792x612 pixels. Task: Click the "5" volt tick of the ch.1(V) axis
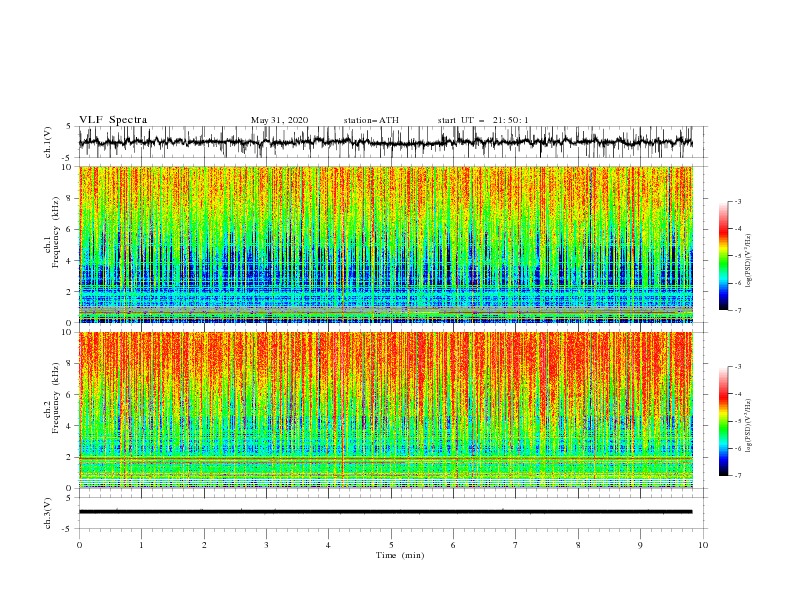point(71,127)
